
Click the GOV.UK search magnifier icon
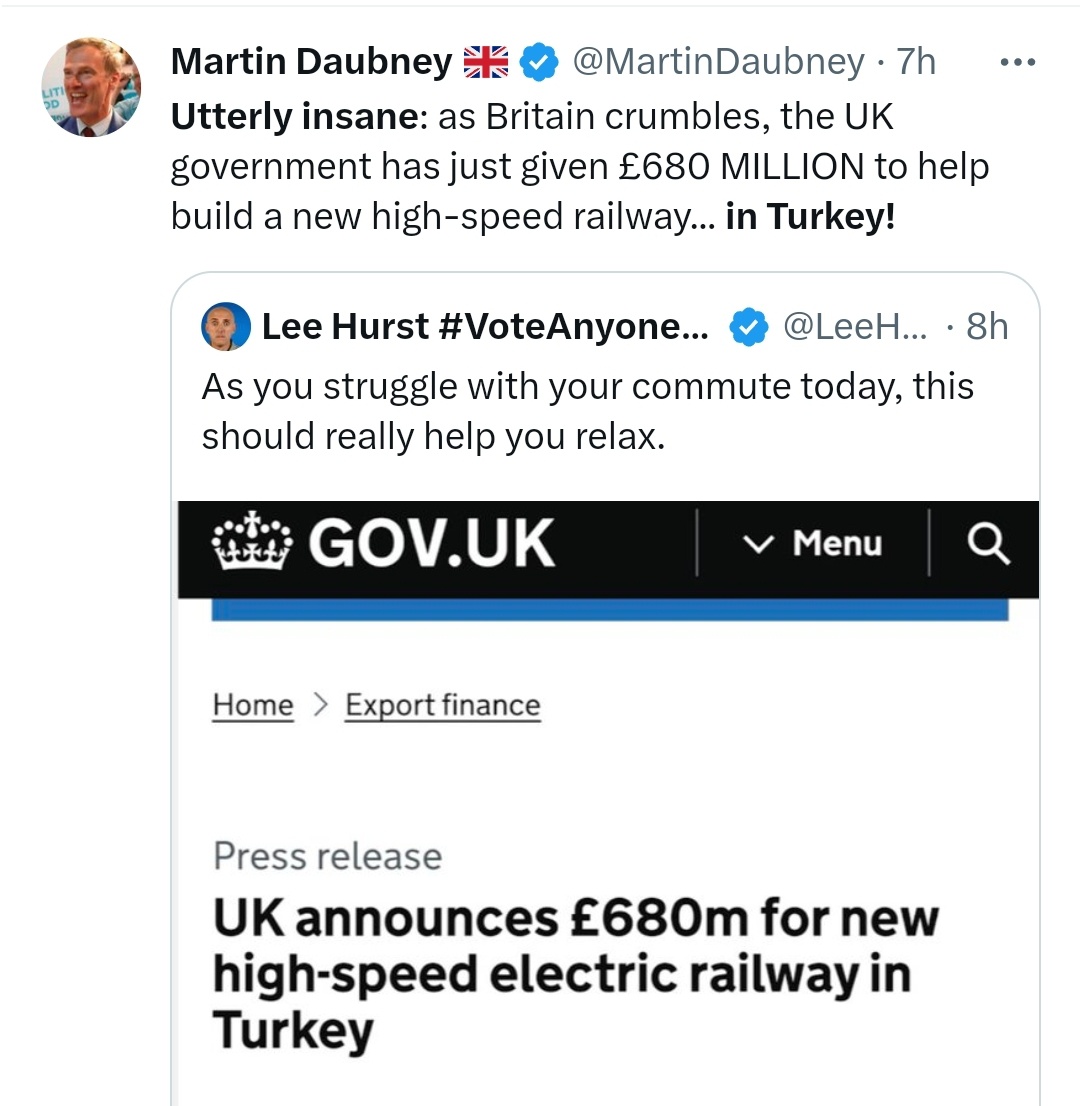988,544
